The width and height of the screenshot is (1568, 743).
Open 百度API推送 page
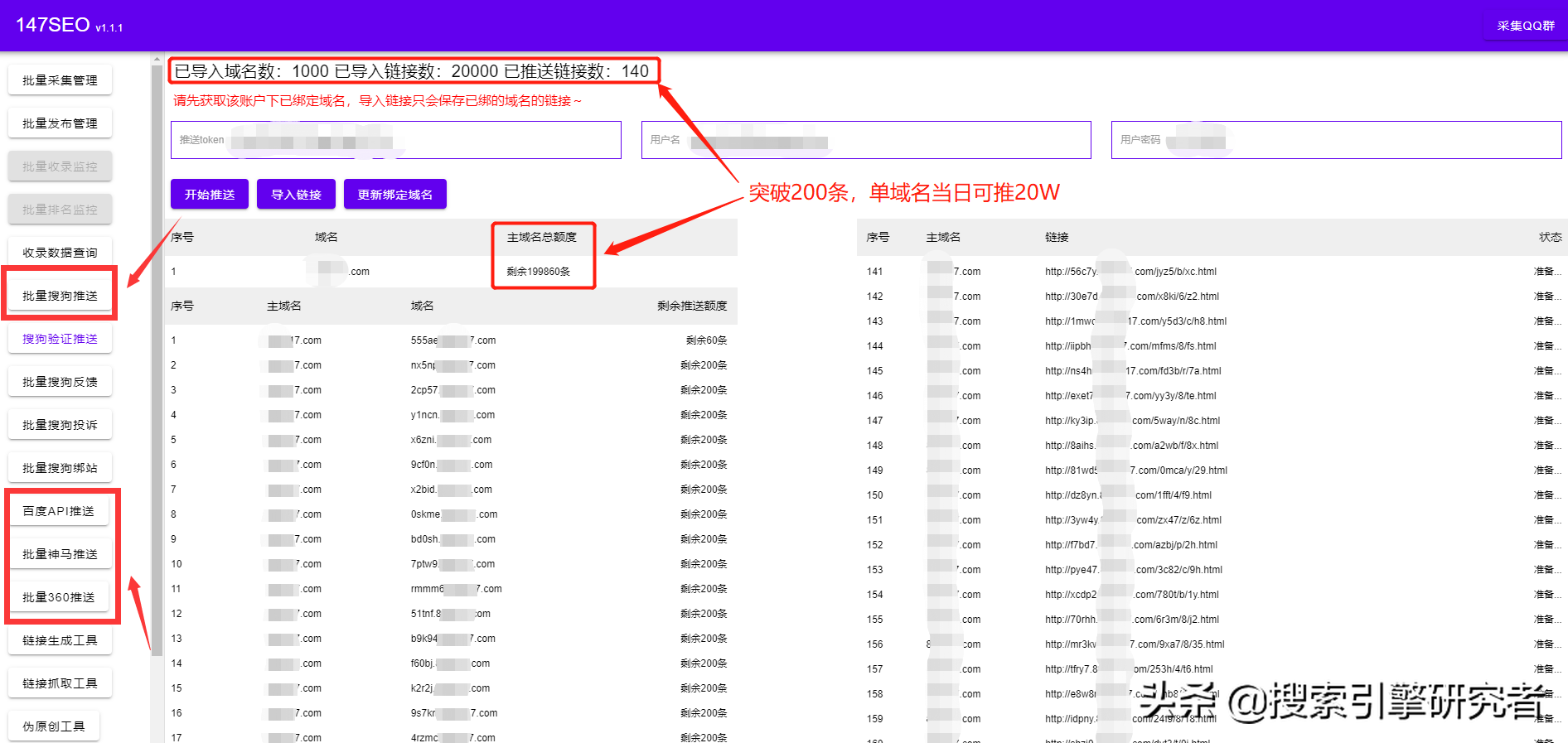(59, 511)
